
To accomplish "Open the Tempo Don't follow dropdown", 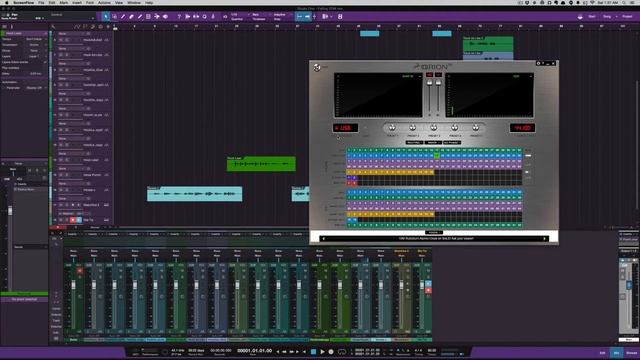I will coord(36,39).
